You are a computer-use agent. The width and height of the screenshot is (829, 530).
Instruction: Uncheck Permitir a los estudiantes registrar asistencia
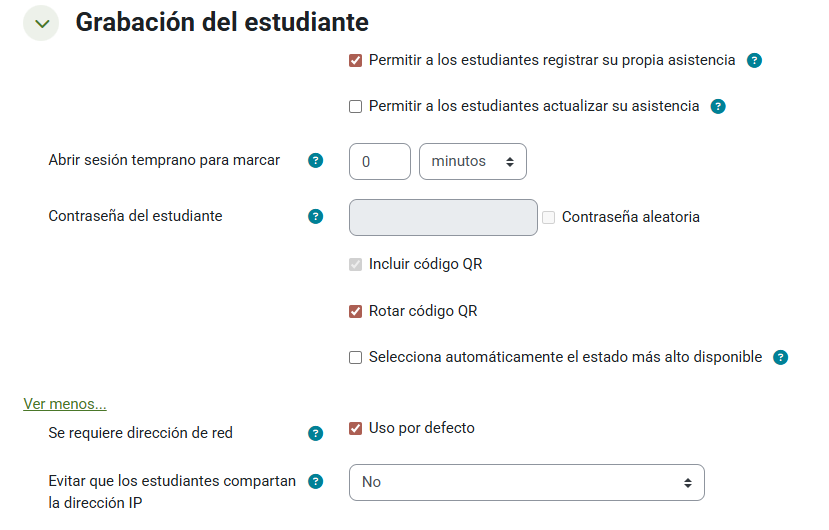[355, 61]
